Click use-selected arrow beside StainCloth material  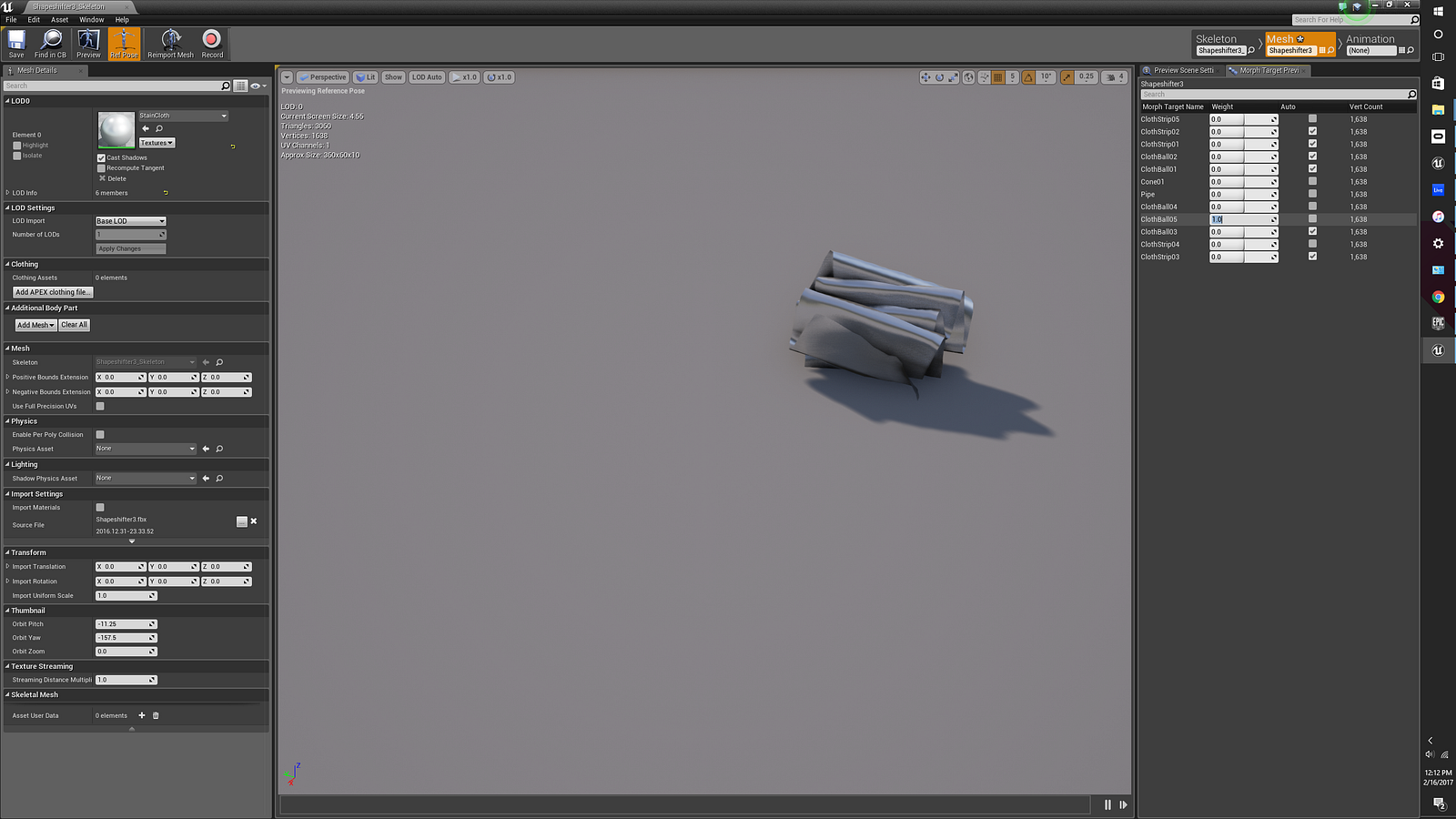pyautogui.click(x=146, y=128)
